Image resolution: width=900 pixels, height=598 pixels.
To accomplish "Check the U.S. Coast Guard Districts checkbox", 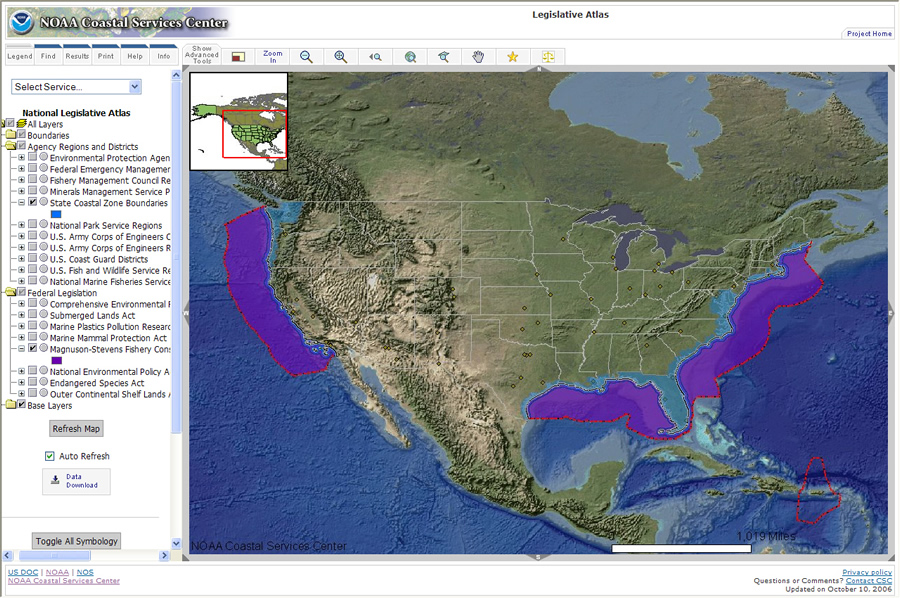I will pyautogui.click(x=33, y=258).
